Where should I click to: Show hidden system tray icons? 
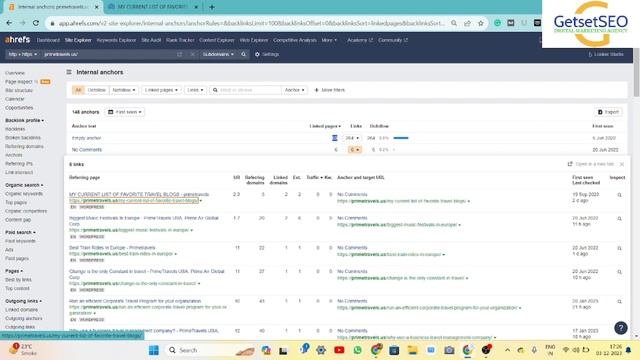pyautogui.click(x=507, y=350)
